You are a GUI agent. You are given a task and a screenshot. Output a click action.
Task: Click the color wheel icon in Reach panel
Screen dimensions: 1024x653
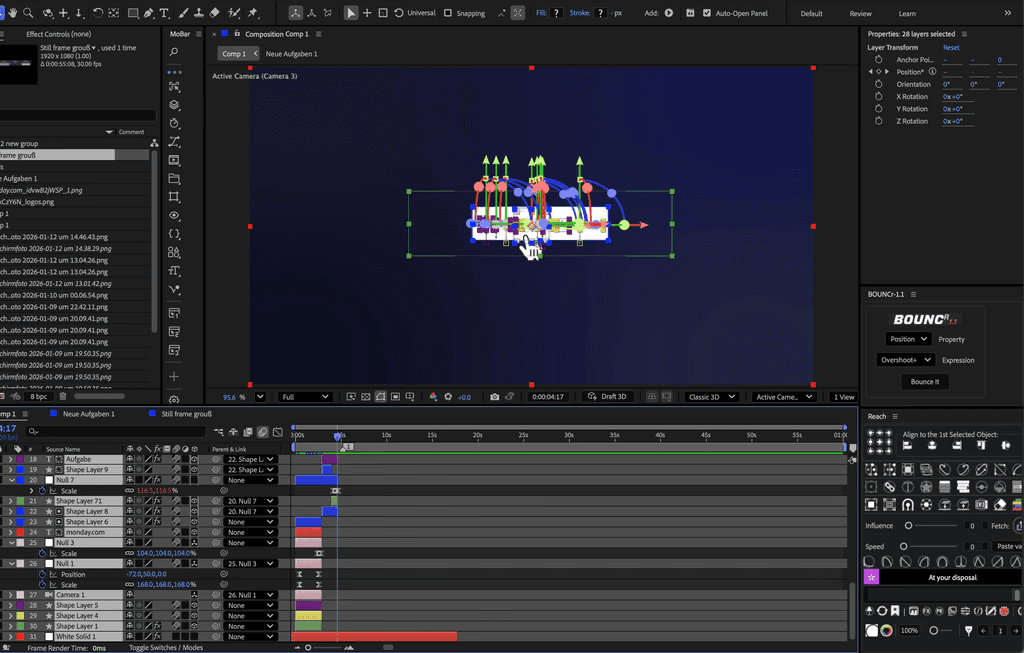(x=886, y=630)
